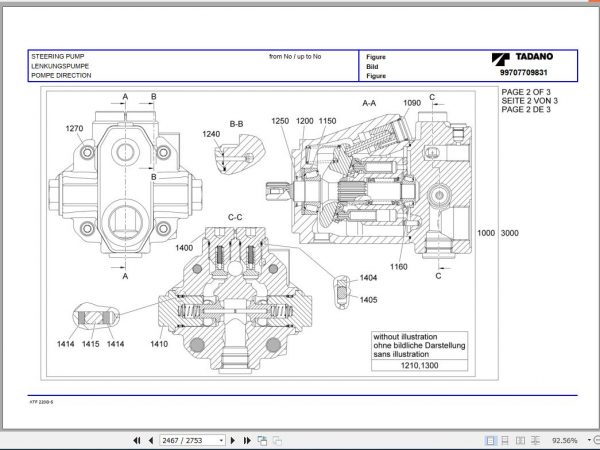Click the section label A-A
Screen dimensions: 600x450
tap(369, 103)
